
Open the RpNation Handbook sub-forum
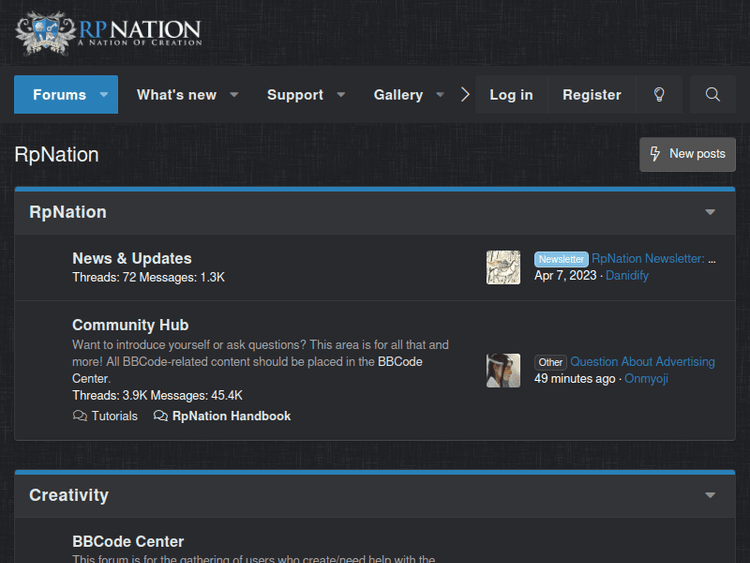click(x=231, y=416)
